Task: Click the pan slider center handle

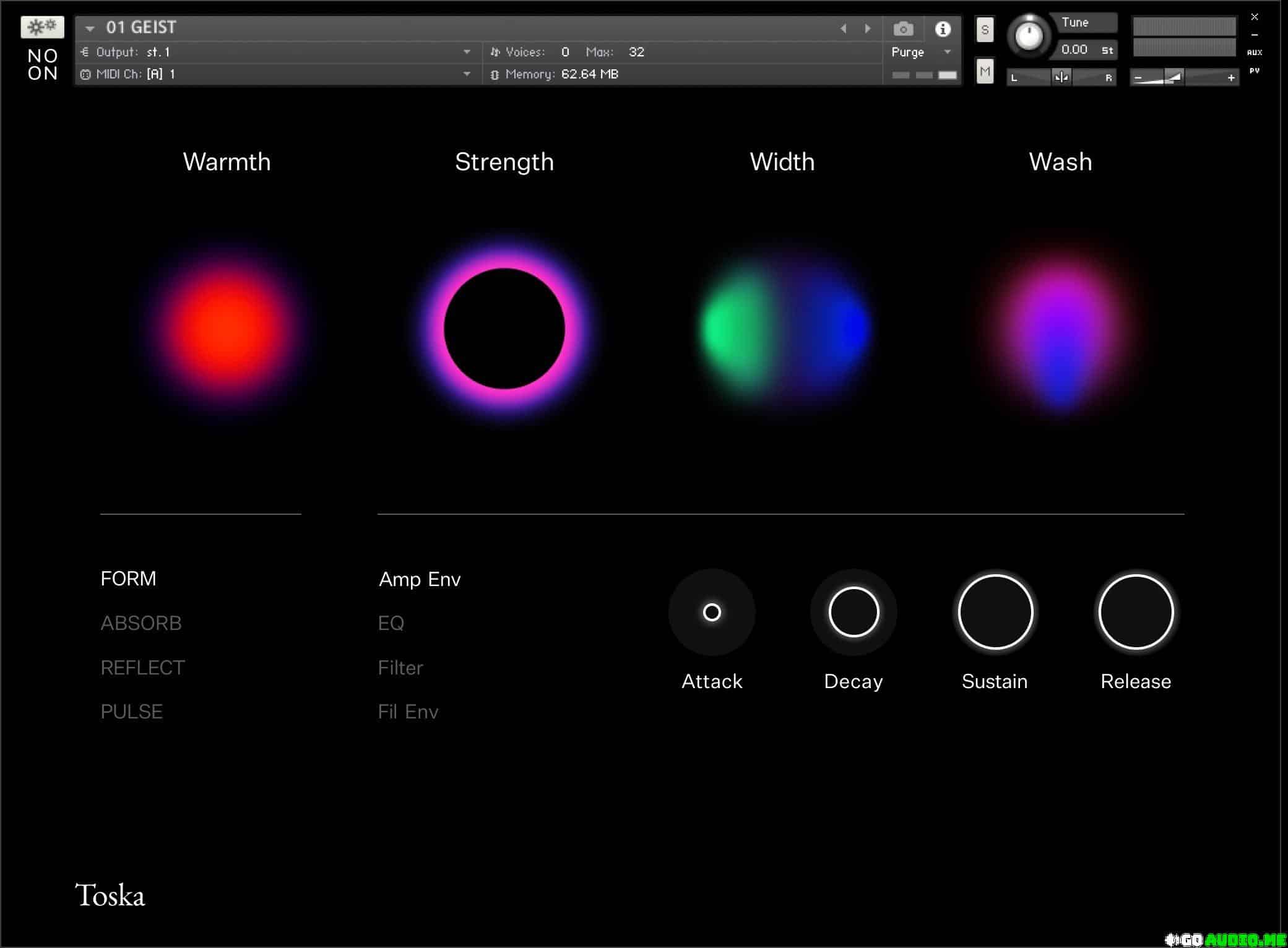Action: tap(1061, 77)
